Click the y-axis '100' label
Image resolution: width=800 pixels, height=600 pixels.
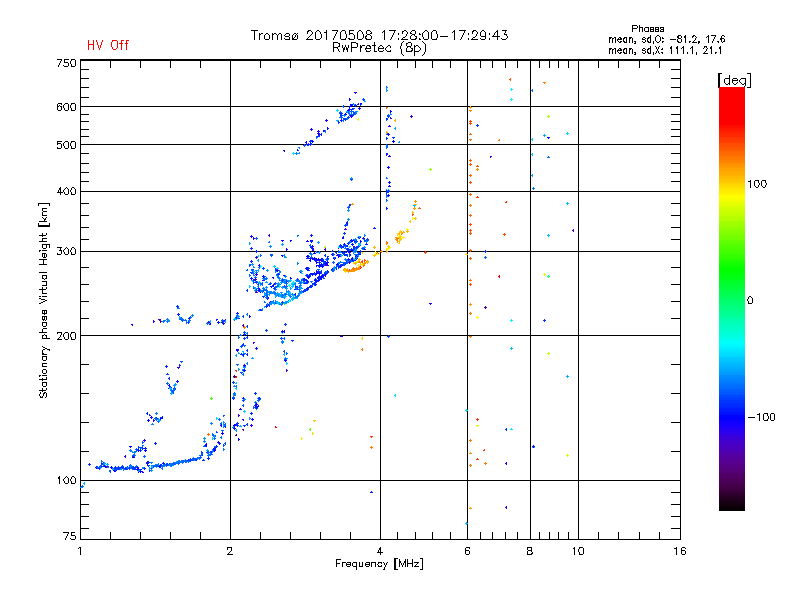[66, 480]
